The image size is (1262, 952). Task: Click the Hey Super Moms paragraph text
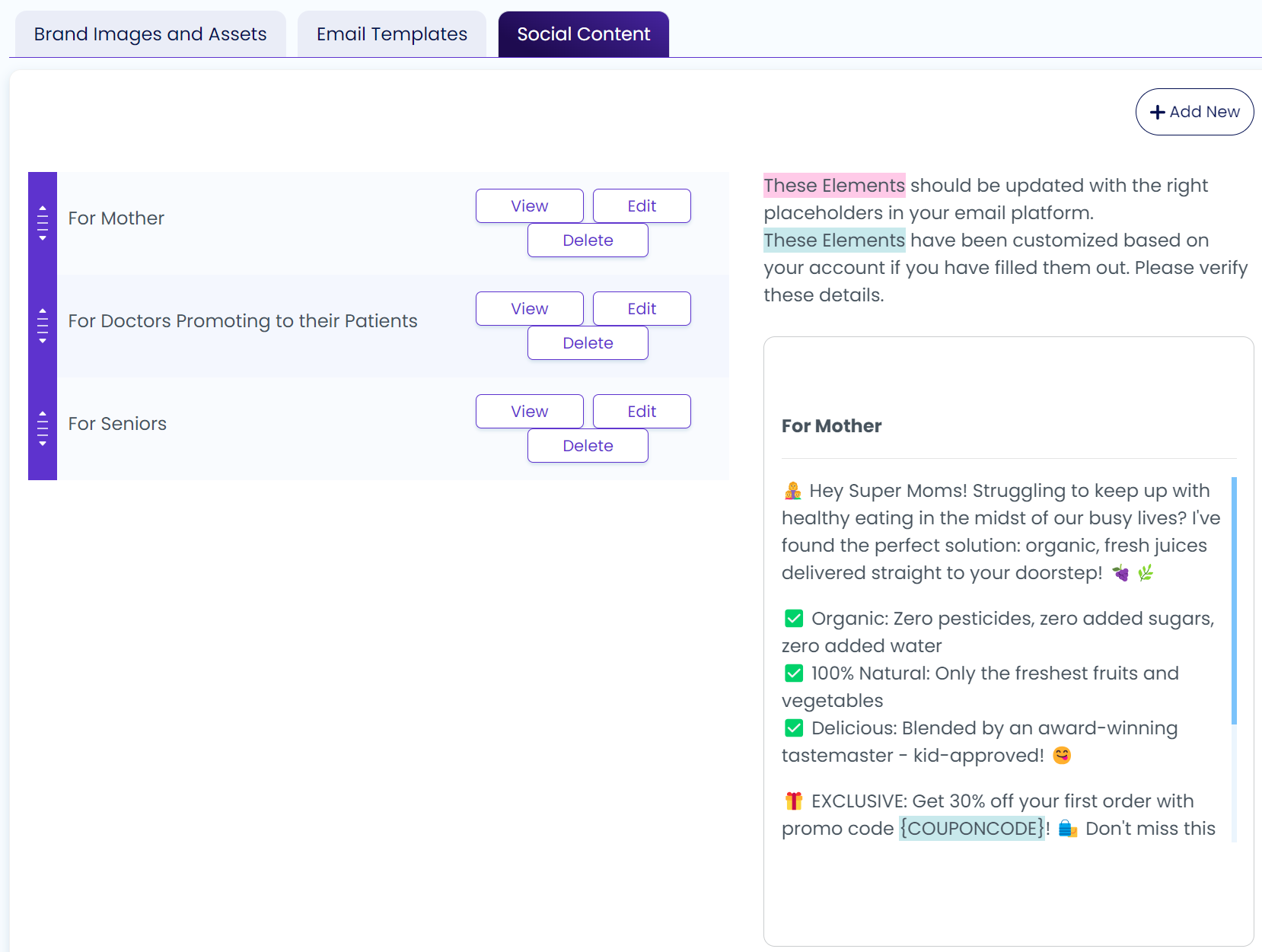click(1001, 532)
